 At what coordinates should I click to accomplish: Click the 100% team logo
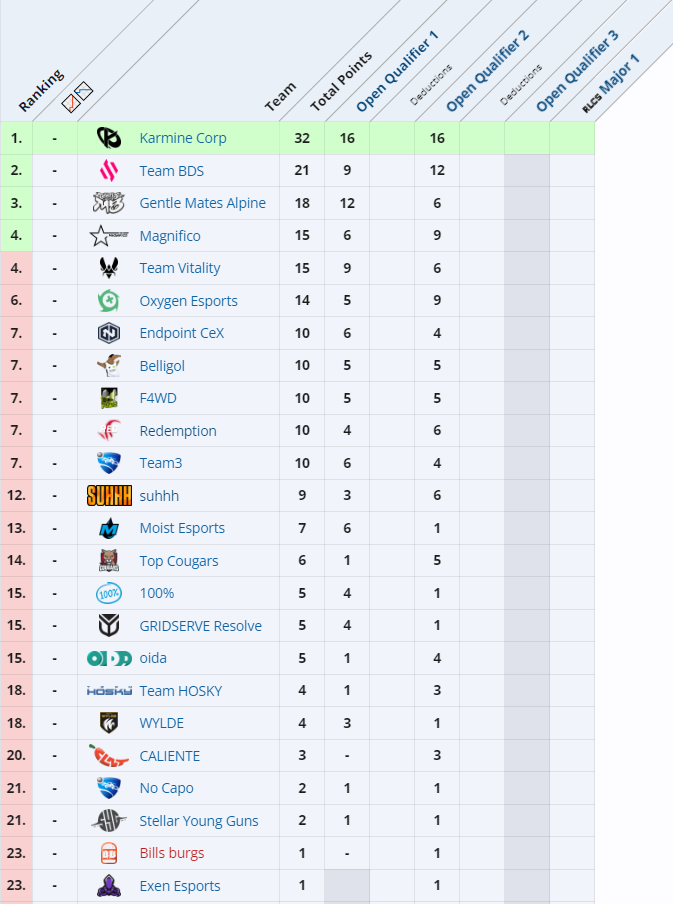108,593
